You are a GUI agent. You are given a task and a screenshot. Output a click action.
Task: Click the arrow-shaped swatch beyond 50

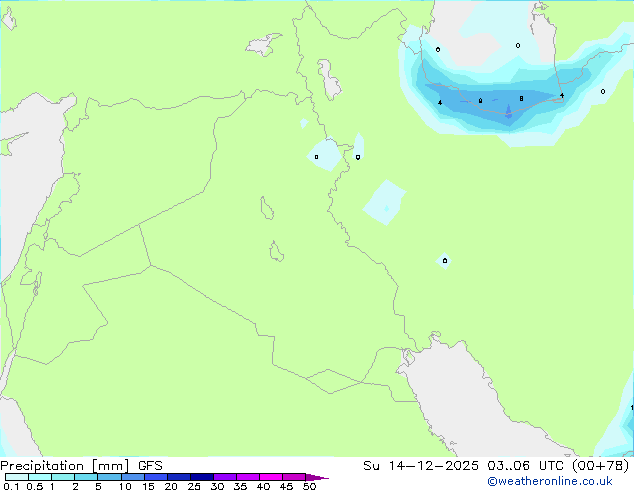pos(317,477)
